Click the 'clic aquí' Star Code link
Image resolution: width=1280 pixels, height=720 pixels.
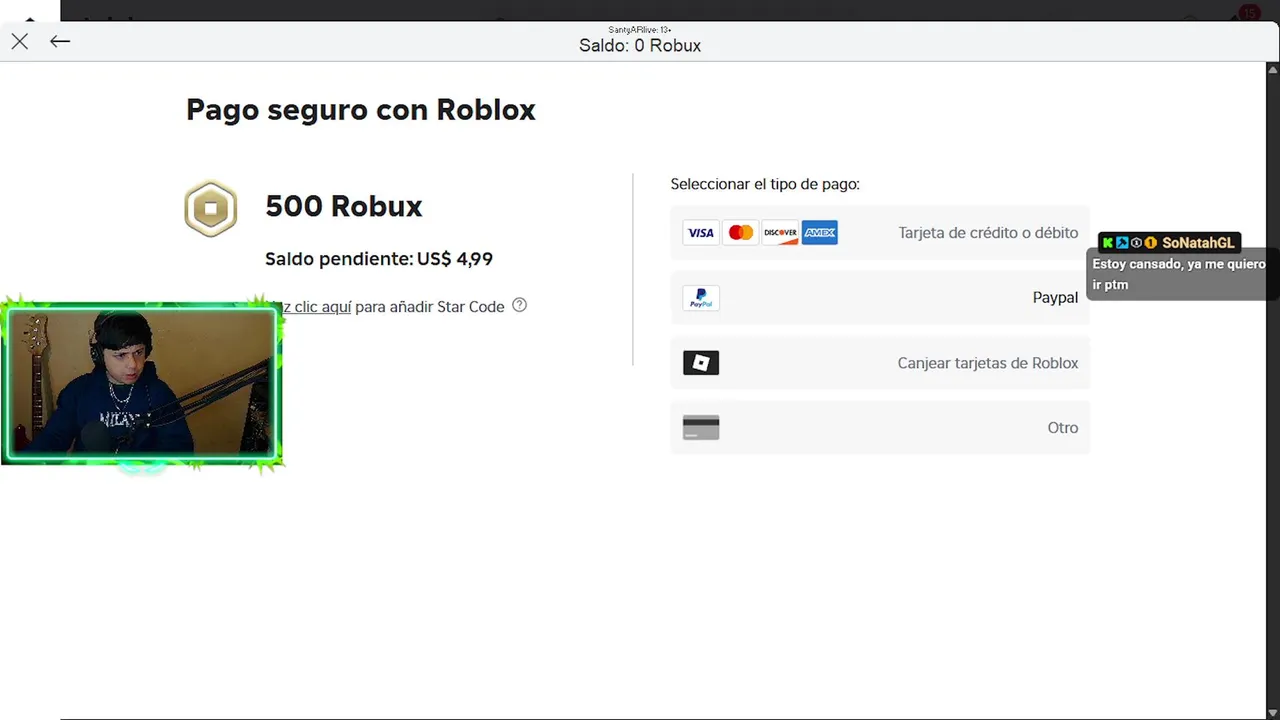point(318,307)
